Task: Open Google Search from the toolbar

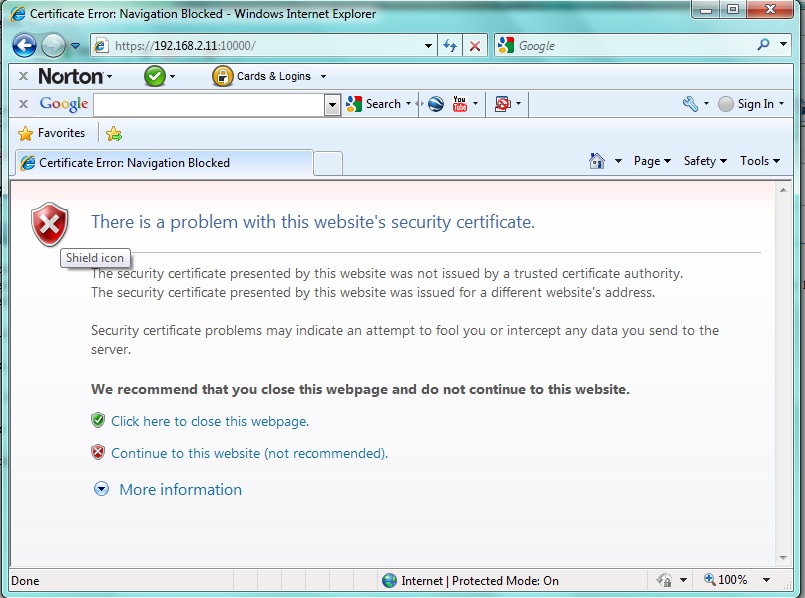Action: 379,103
